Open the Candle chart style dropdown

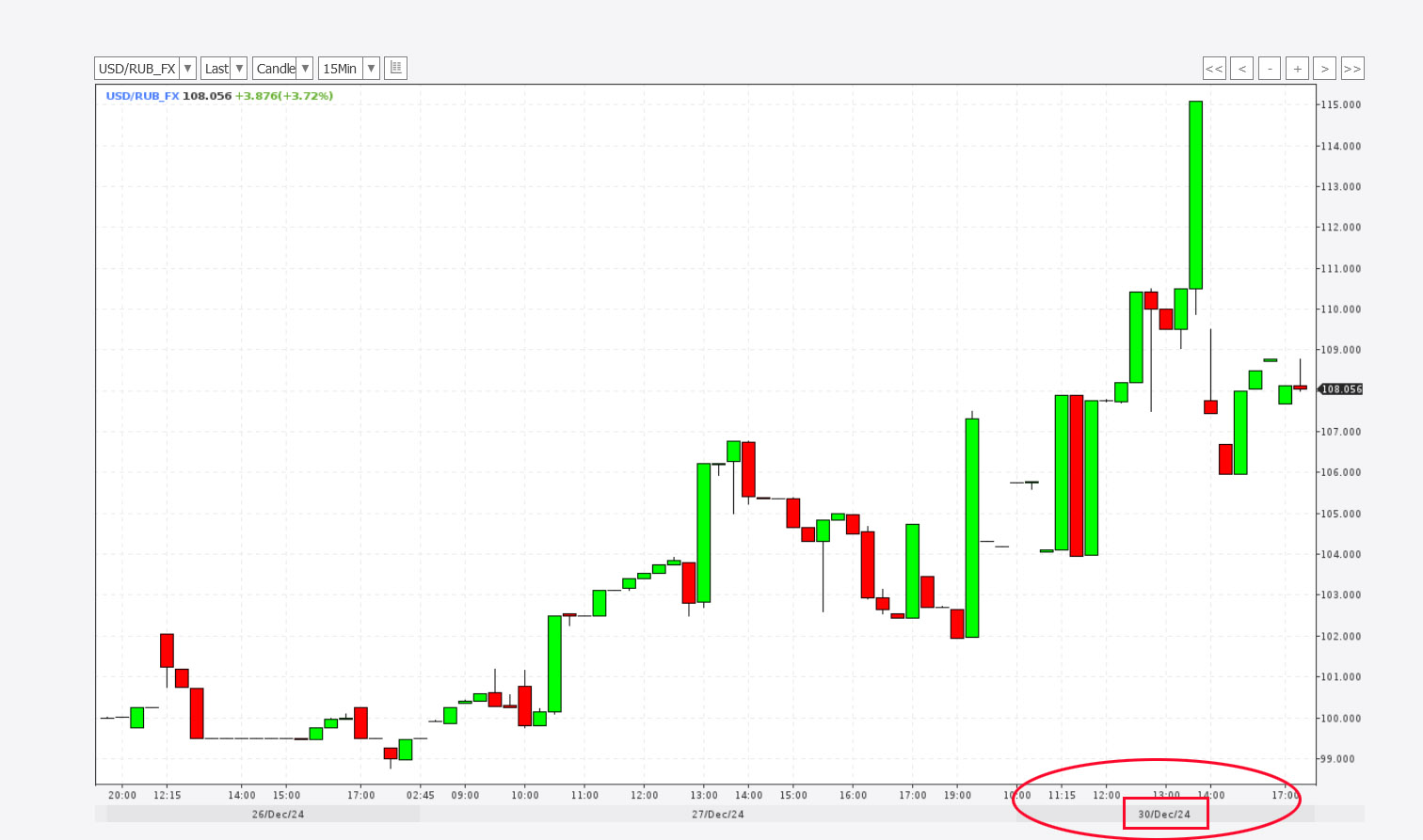305,69
